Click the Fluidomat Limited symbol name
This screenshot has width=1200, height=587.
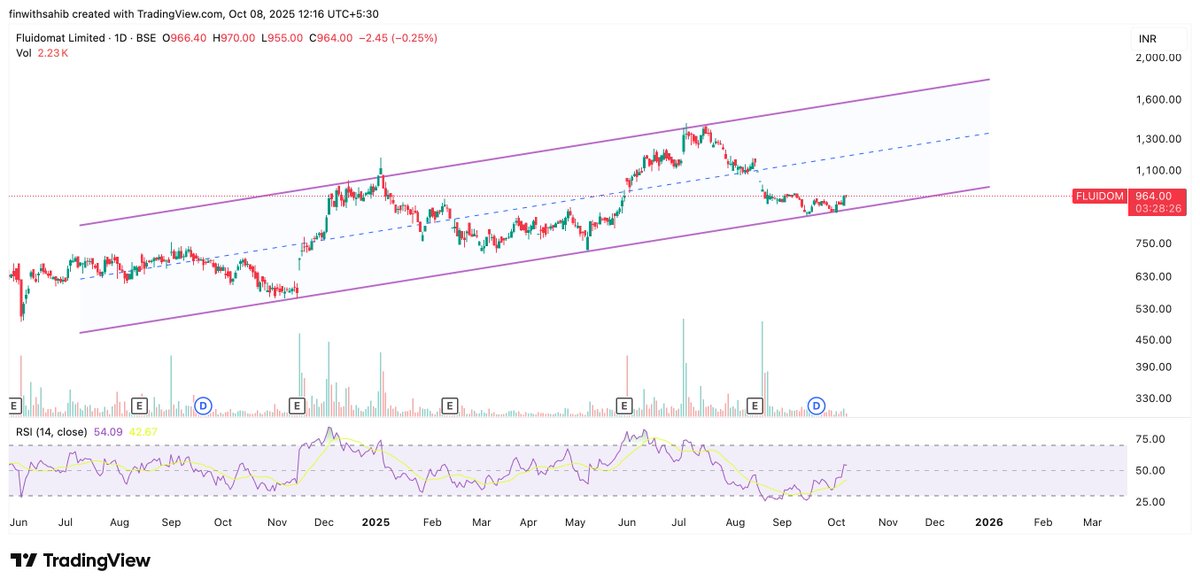pyautogui.click(x=60, y=38)
